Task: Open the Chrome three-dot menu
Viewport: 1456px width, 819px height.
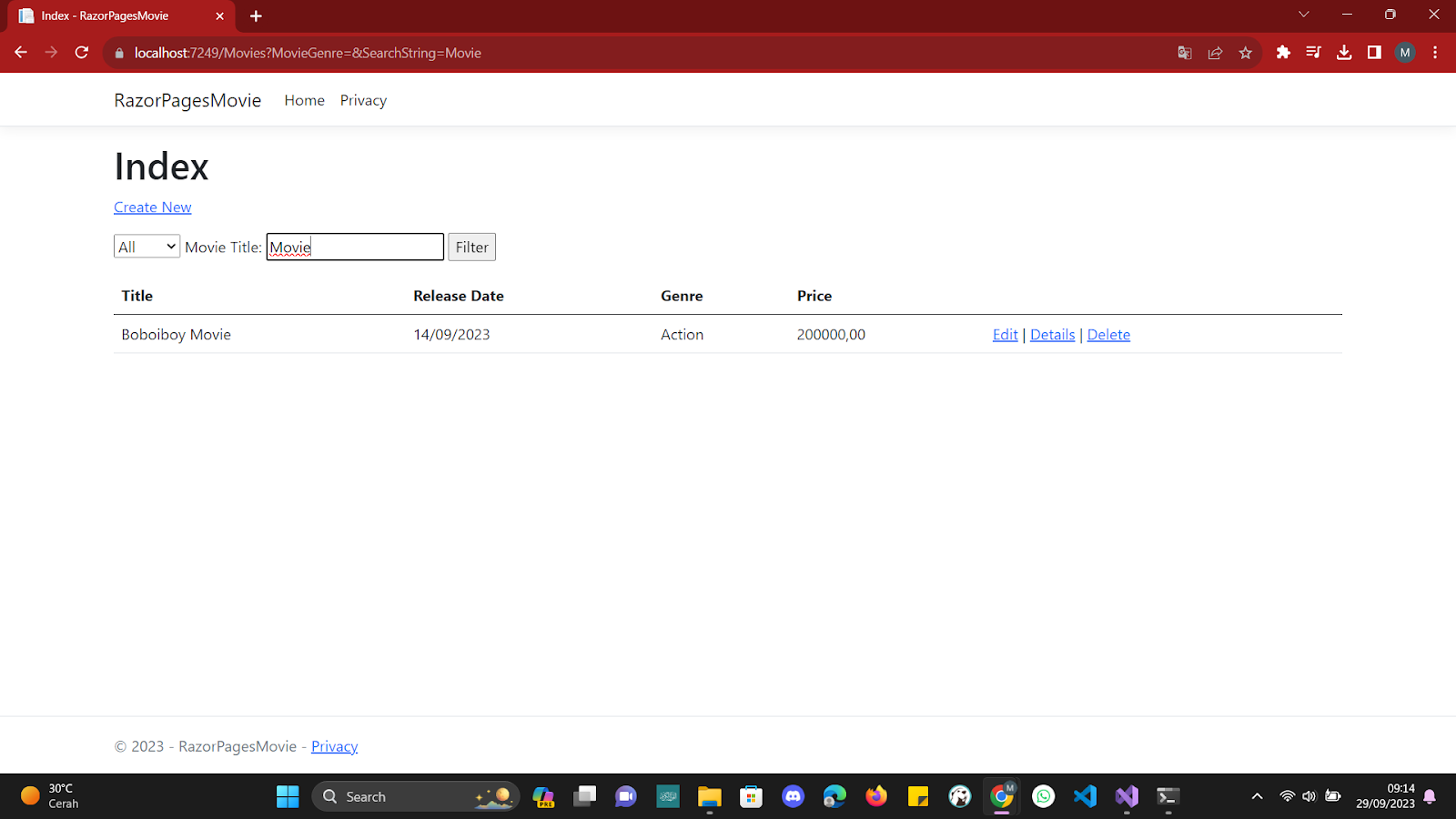Action: (1435, 53)
